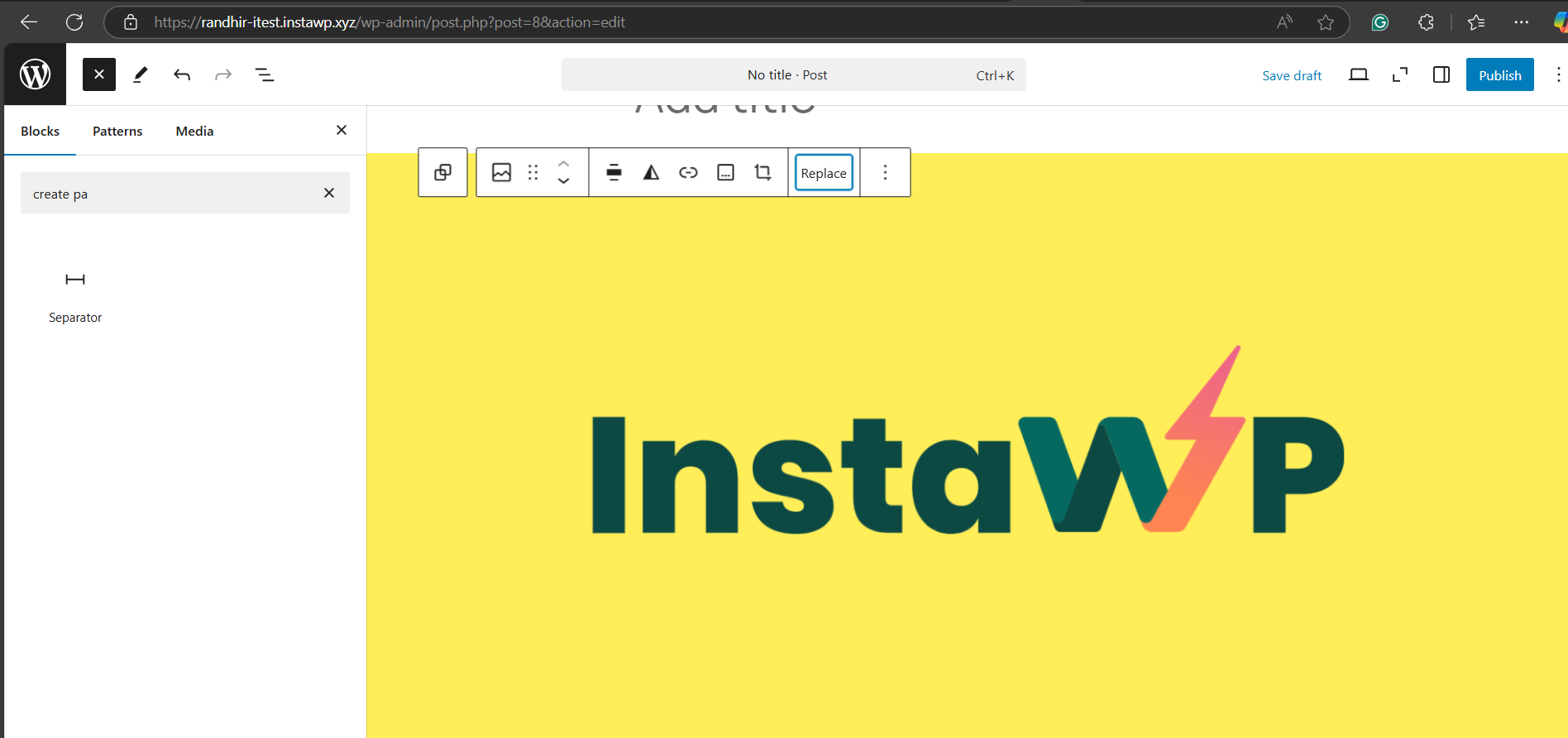
Task: Add page to favorites star
Action: pyautogui.click(x=1326, y=22)
